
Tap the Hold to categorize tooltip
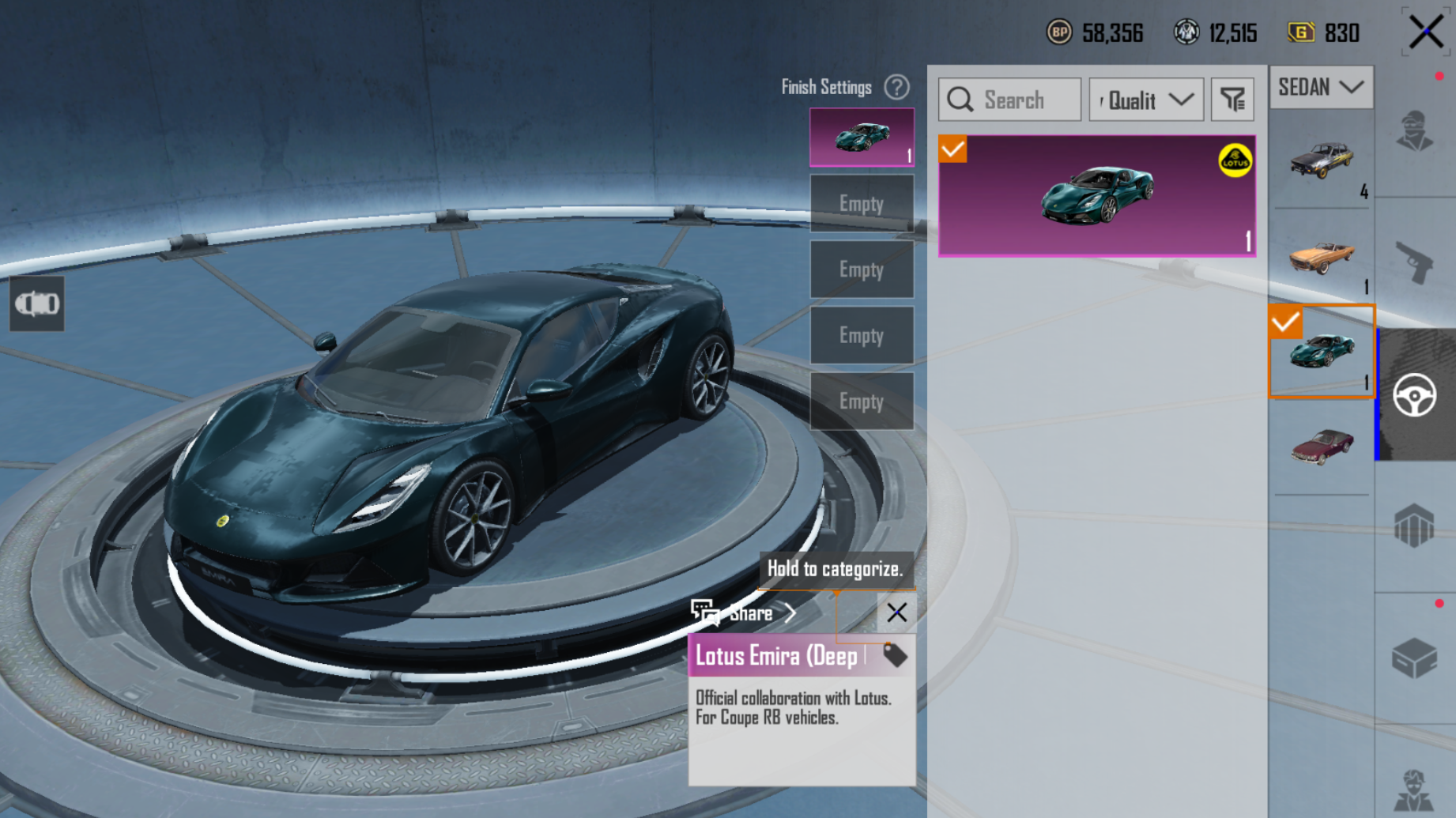(835, 569)
